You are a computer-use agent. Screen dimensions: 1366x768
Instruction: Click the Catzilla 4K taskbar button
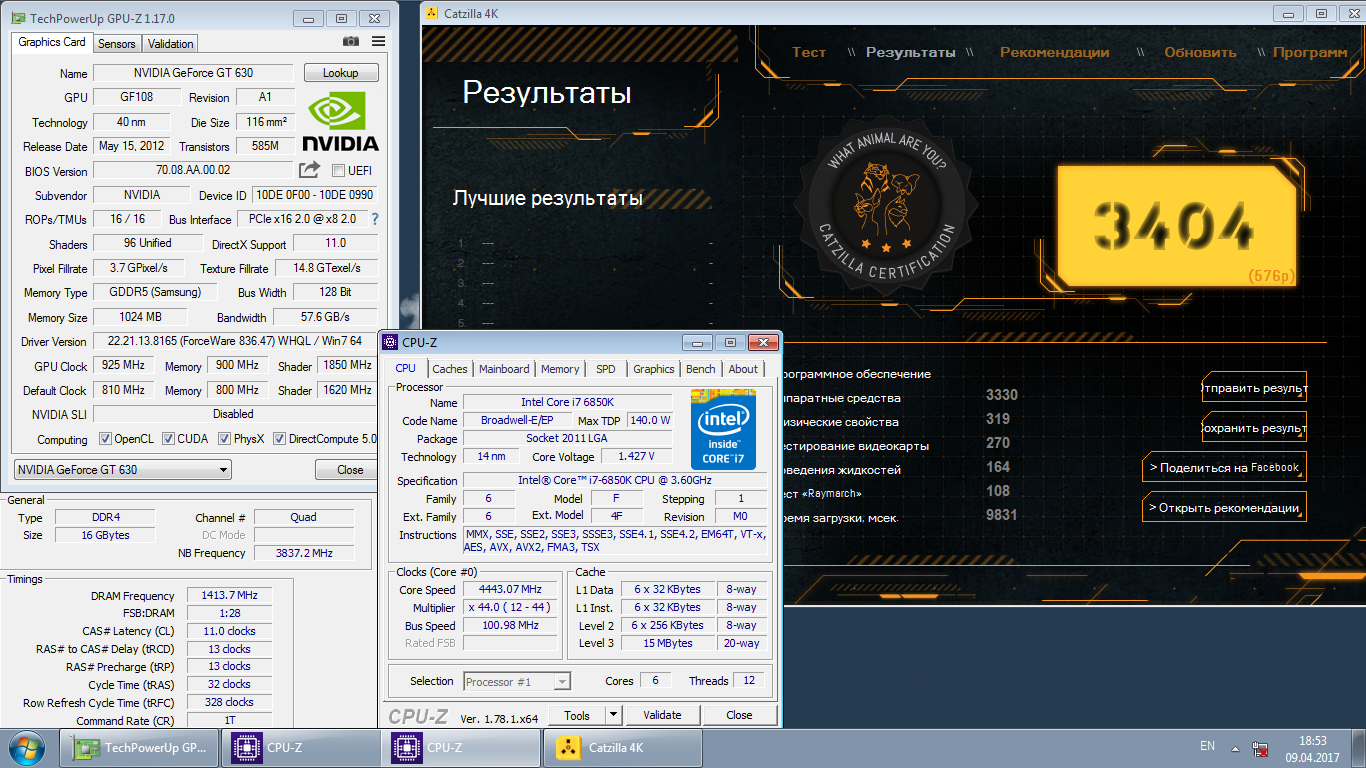[x=622, y=747]
